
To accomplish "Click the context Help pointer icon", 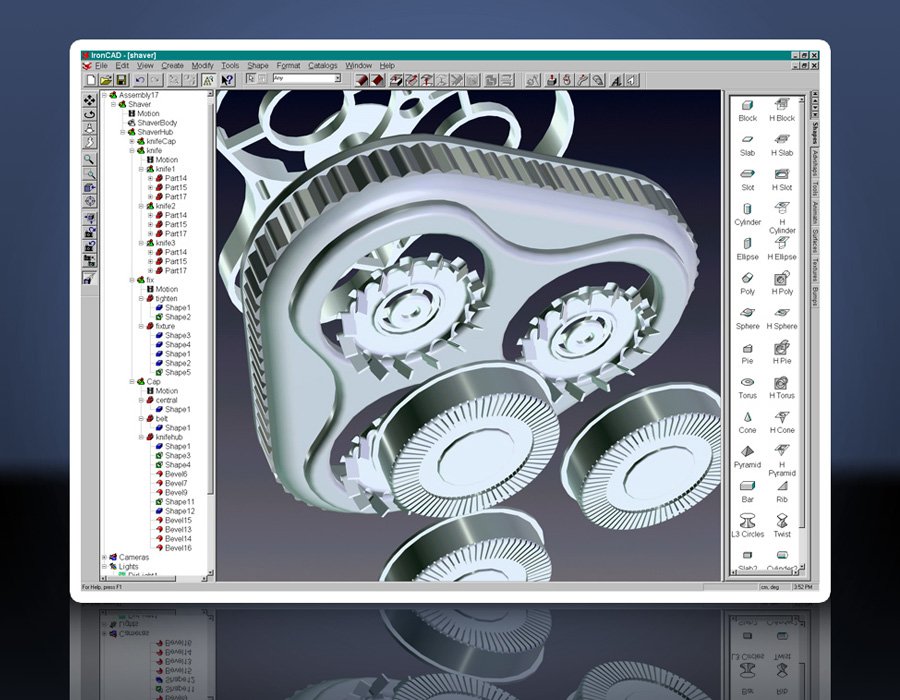I will click(x=227, y=79).
